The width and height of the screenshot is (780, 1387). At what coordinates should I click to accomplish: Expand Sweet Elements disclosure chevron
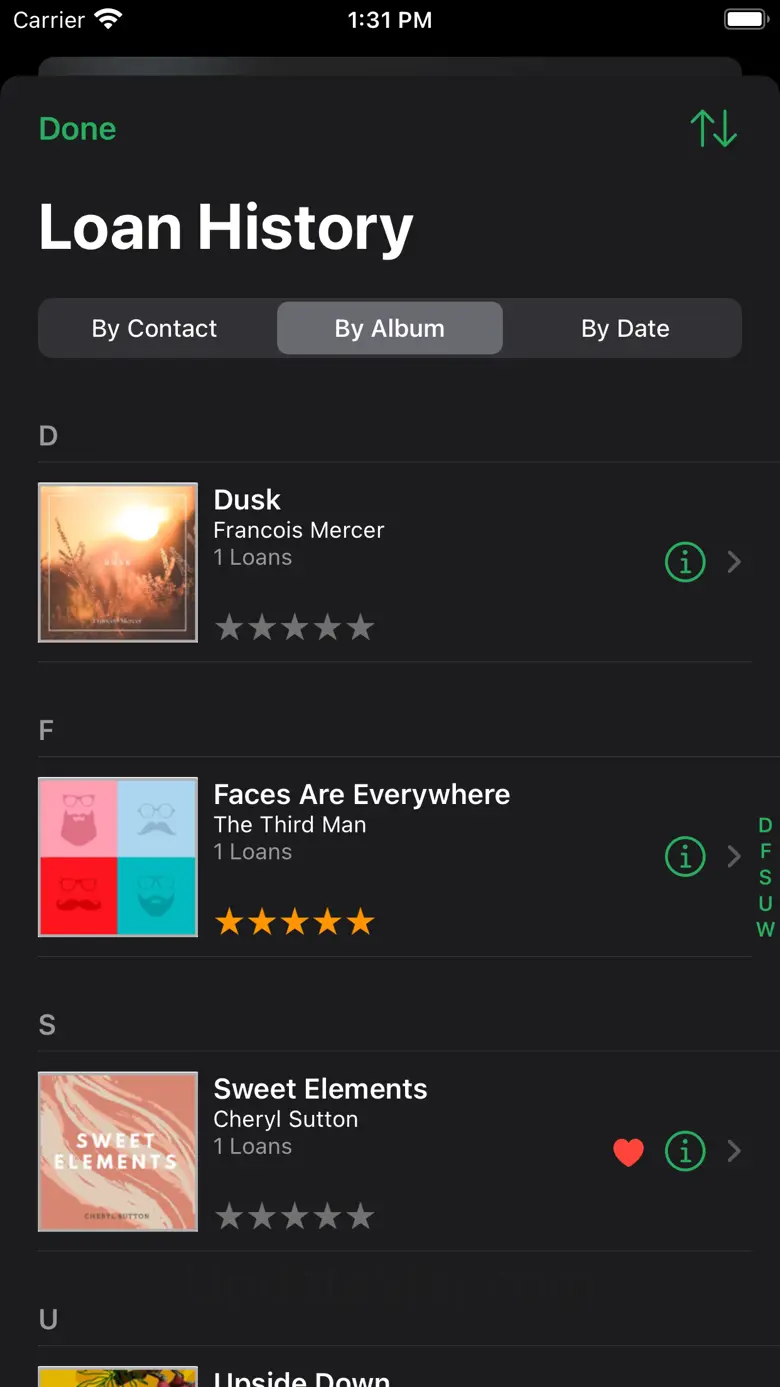click(x=735, y=1152)
